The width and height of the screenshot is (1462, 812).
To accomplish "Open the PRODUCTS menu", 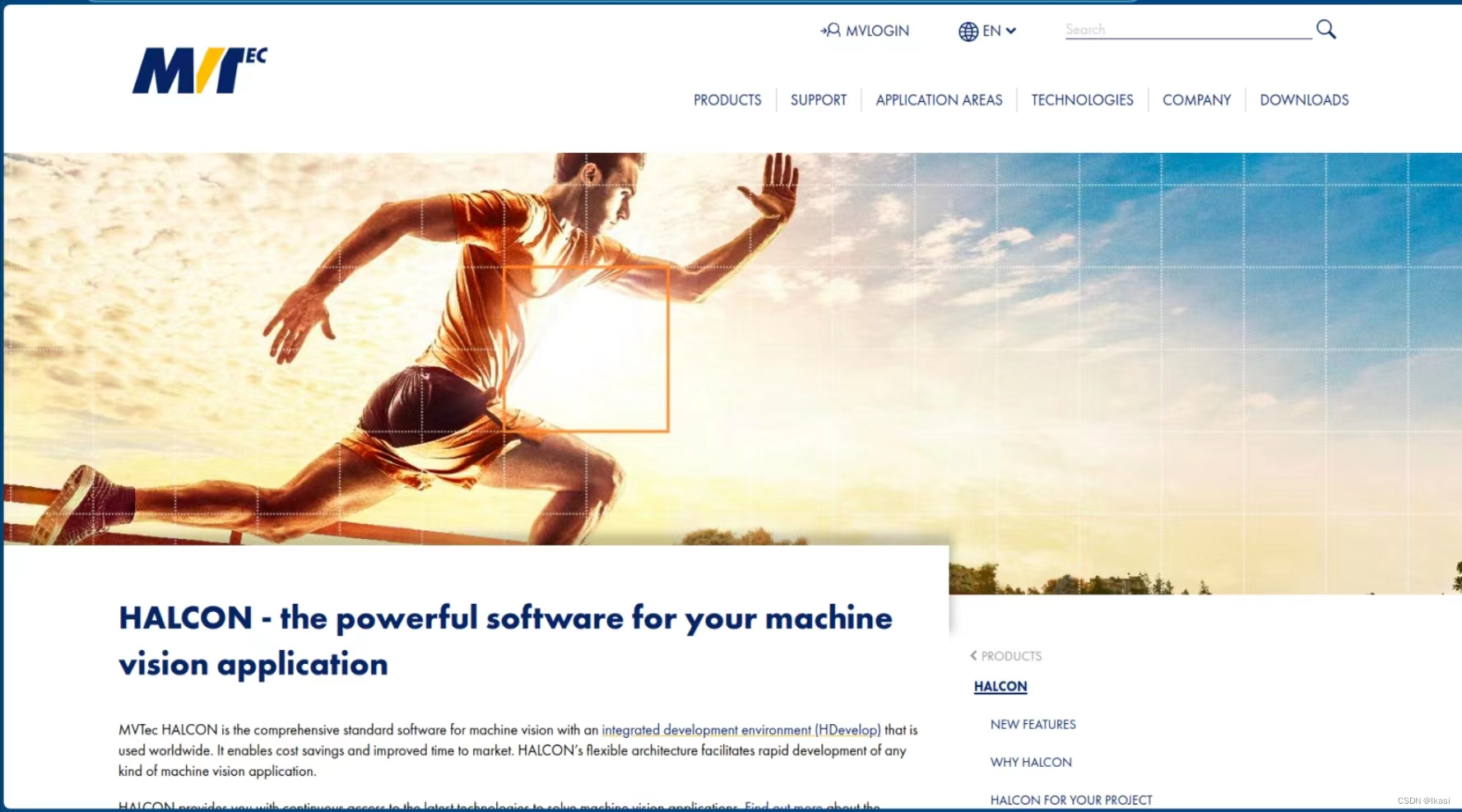I will [727, 100].
